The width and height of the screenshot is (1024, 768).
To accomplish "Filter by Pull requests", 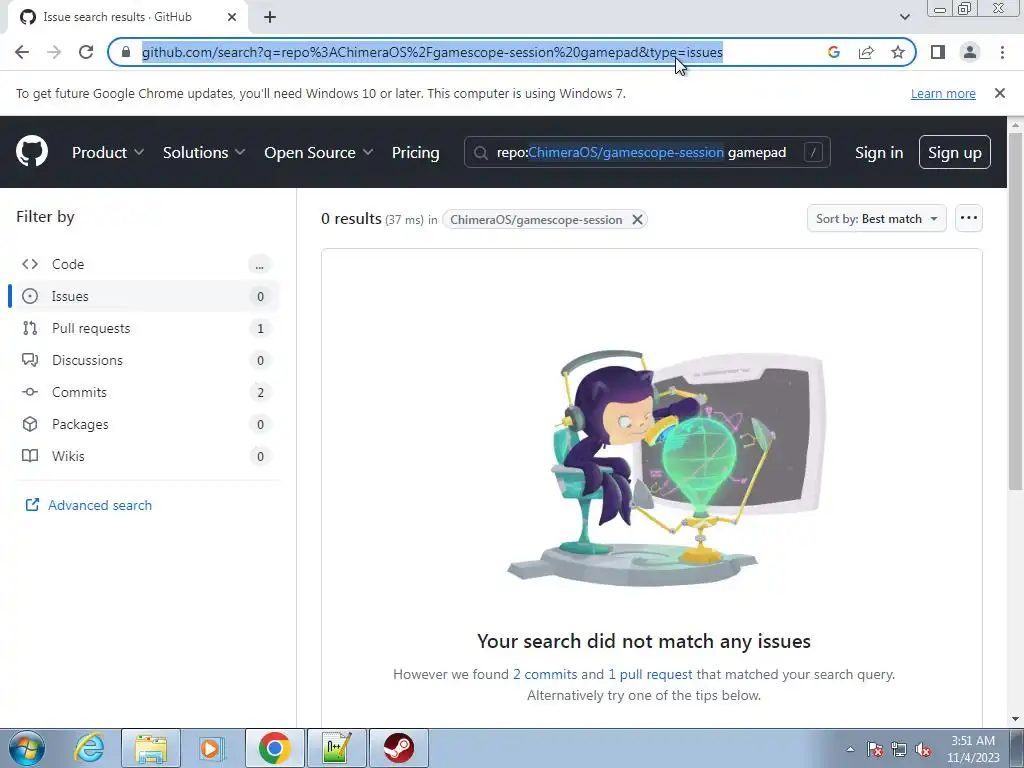I will click(144, 328).
